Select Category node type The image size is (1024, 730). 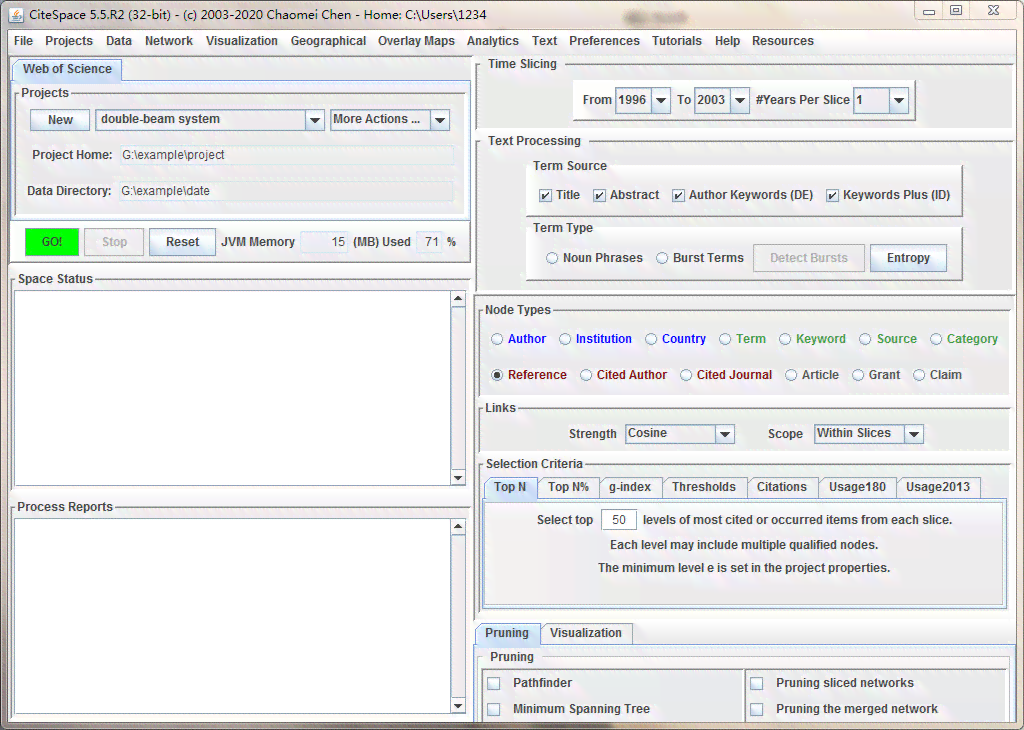(x=936, y=339)
